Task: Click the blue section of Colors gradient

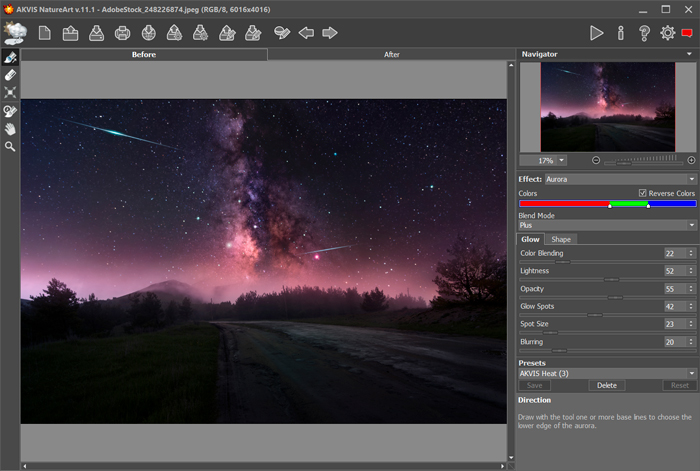Action: [x=672, y=204]
